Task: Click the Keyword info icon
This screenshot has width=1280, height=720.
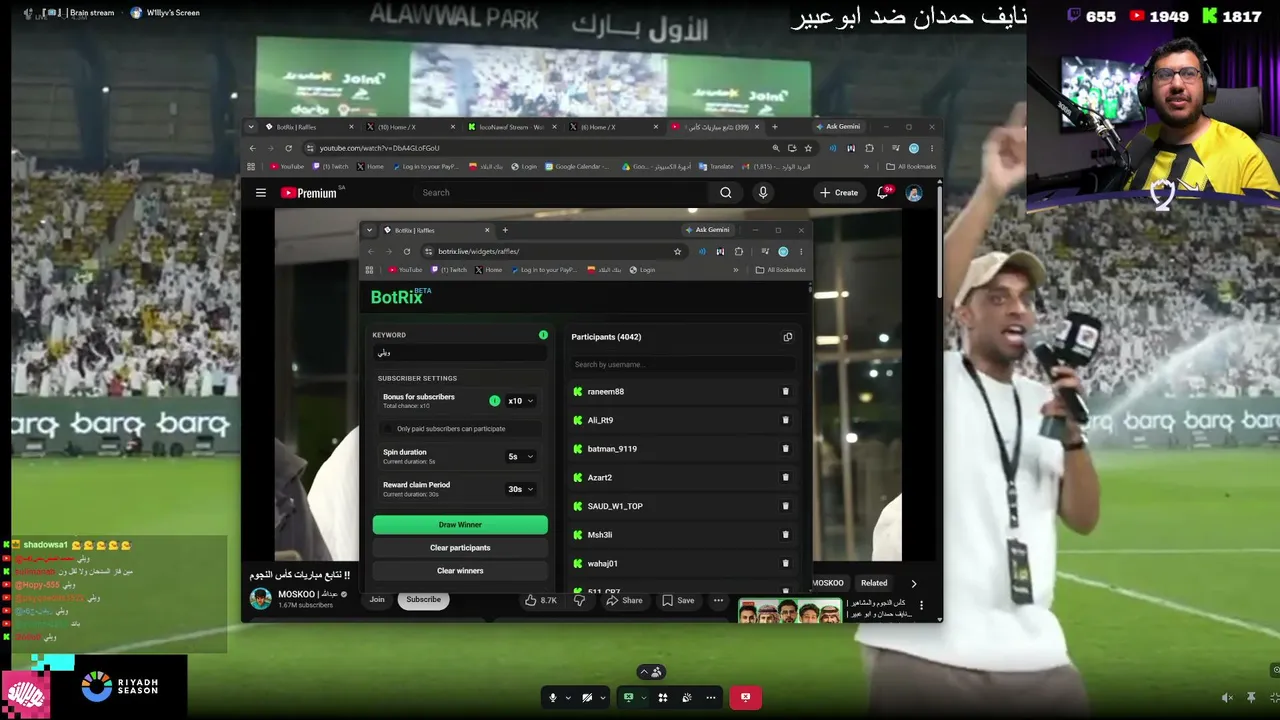Action: click(543, 335)
